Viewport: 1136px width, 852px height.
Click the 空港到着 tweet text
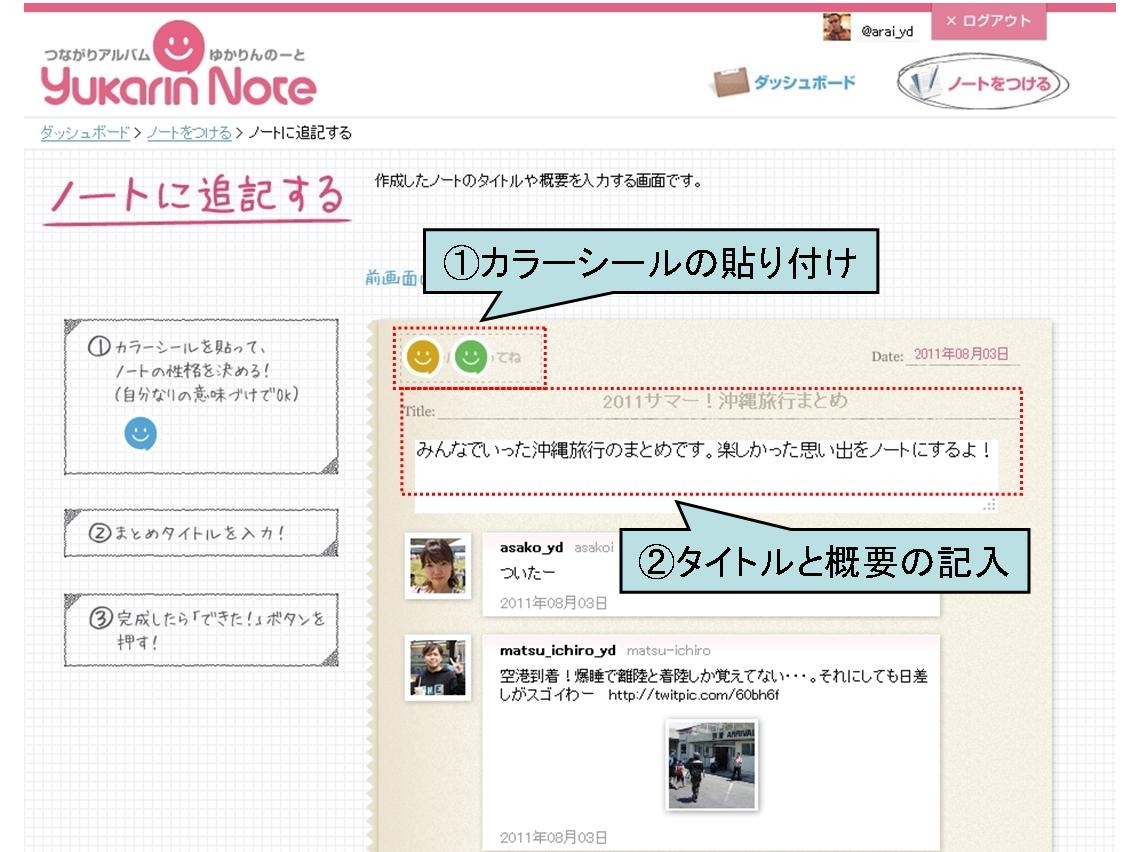click(x=713, y=685)
